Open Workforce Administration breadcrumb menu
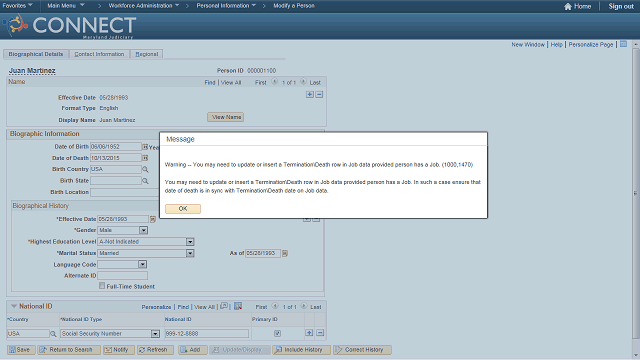 [144, 6]
